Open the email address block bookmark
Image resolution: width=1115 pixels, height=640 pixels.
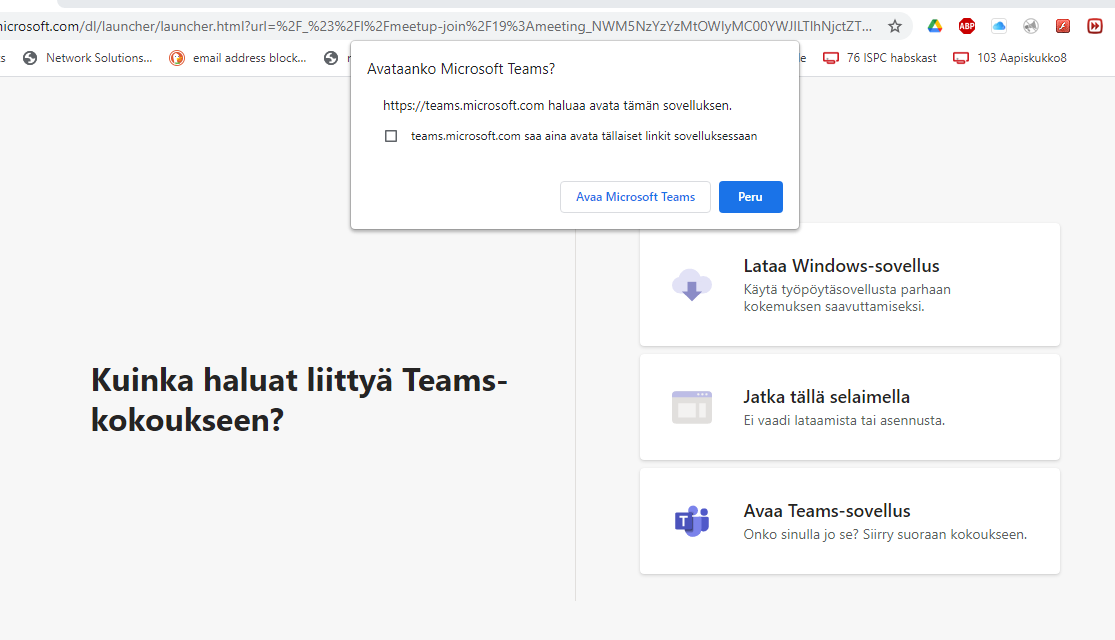[239, 58]
